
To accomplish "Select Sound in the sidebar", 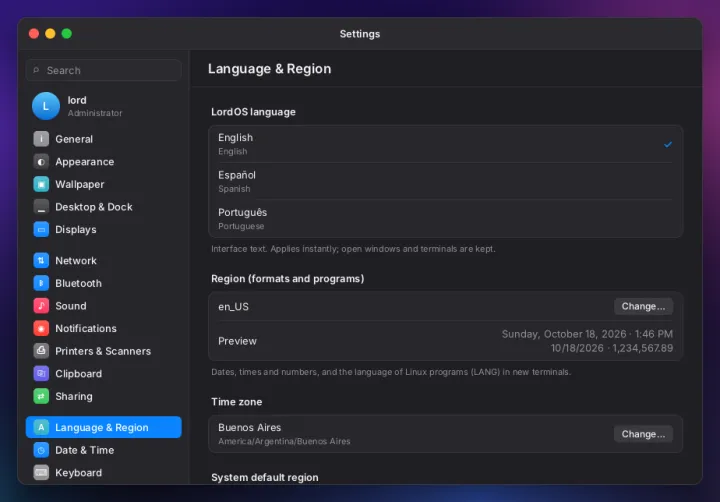I will point(104,305).
